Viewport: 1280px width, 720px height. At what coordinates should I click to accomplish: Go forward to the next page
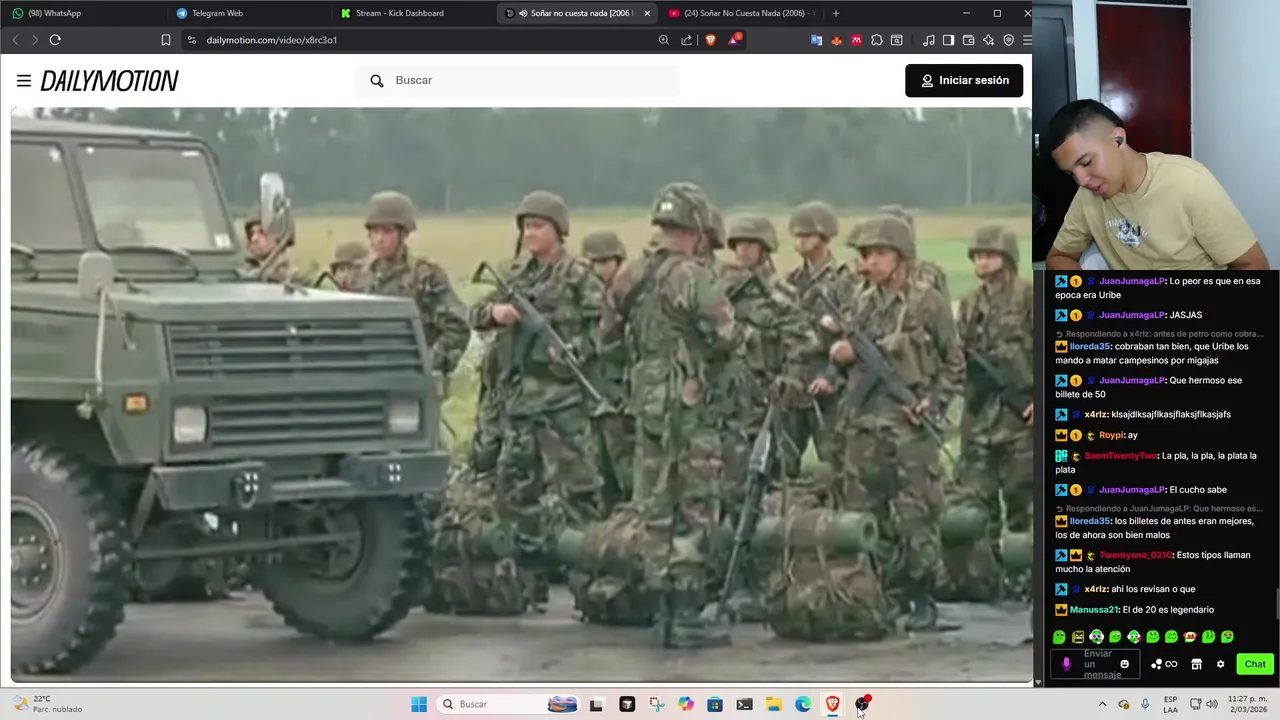[x=34, y=40]
